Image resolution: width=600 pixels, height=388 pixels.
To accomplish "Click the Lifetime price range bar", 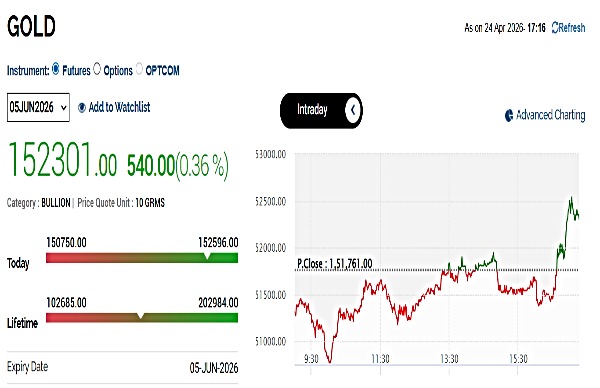I will (142, 318).
